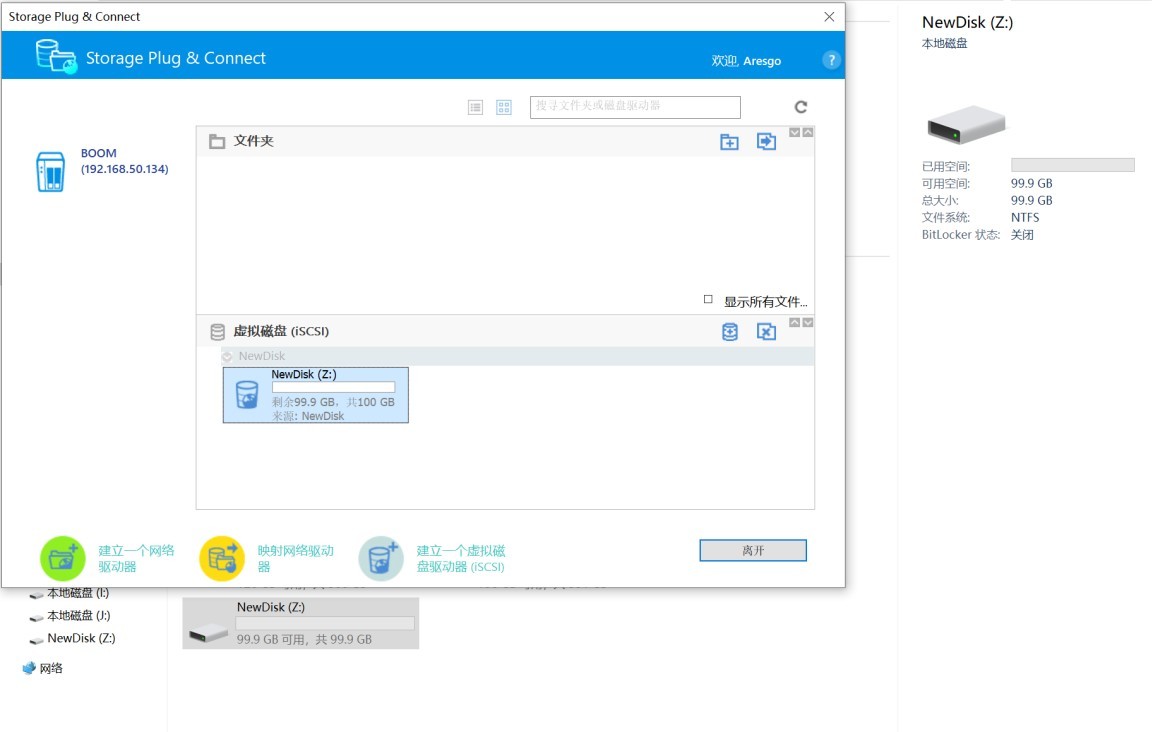Click the connect iSCSI disk icon

730,332
